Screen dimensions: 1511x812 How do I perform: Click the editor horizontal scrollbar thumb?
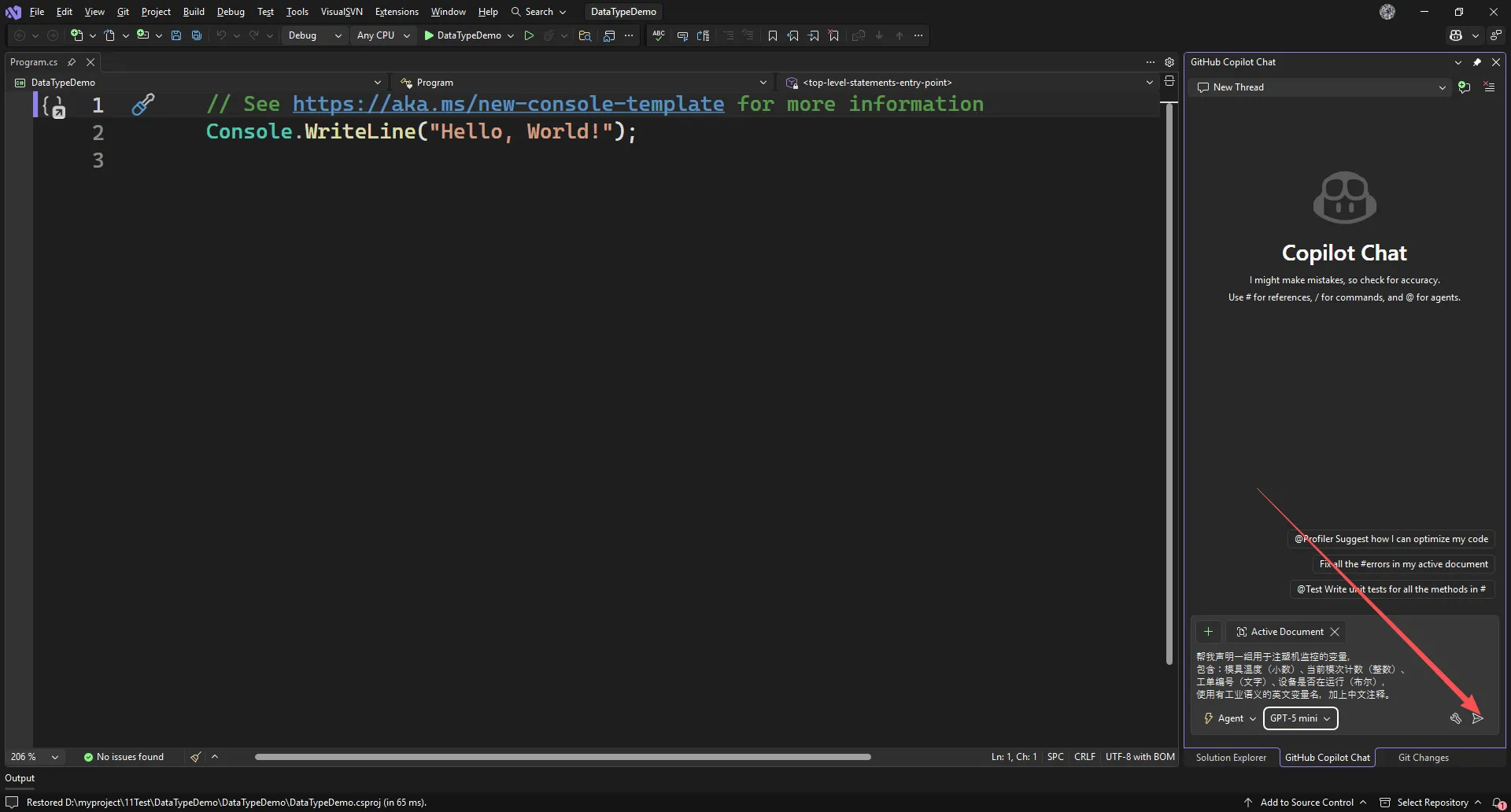pos(563,757)
